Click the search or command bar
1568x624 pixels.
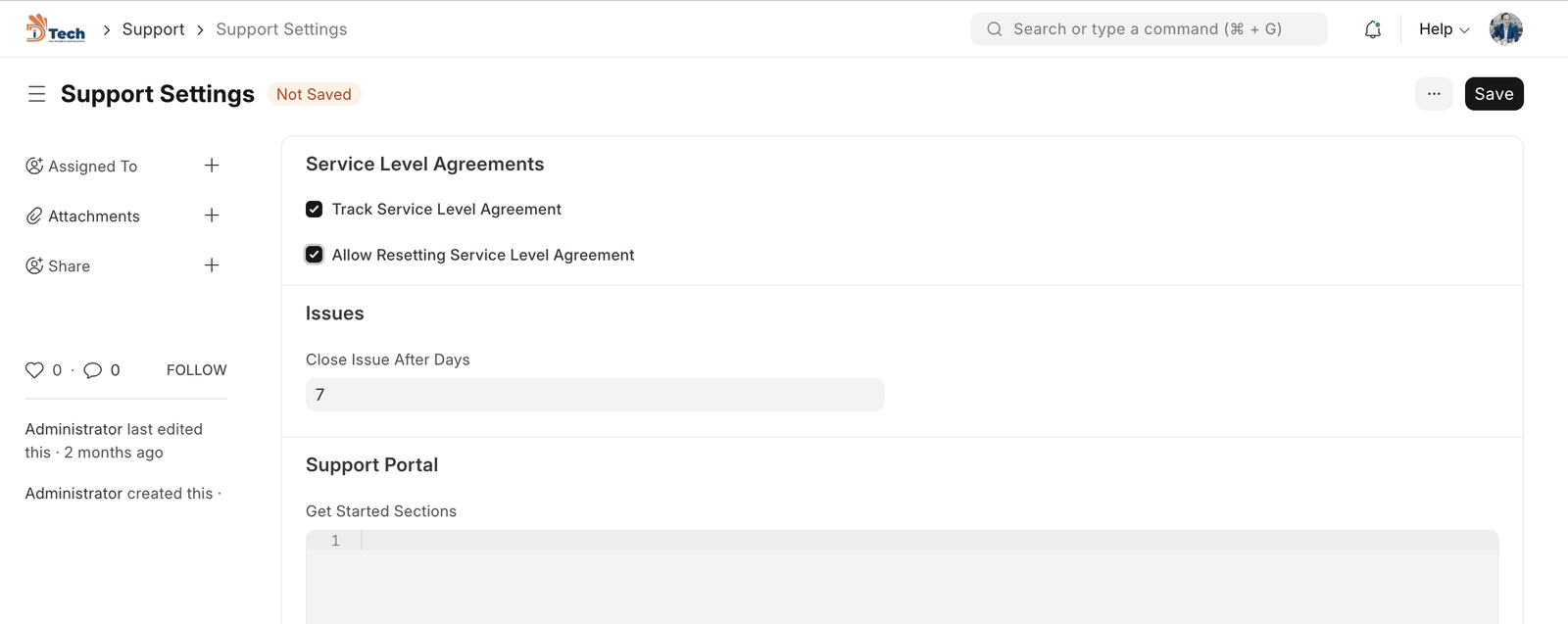tap(1149, 29)
